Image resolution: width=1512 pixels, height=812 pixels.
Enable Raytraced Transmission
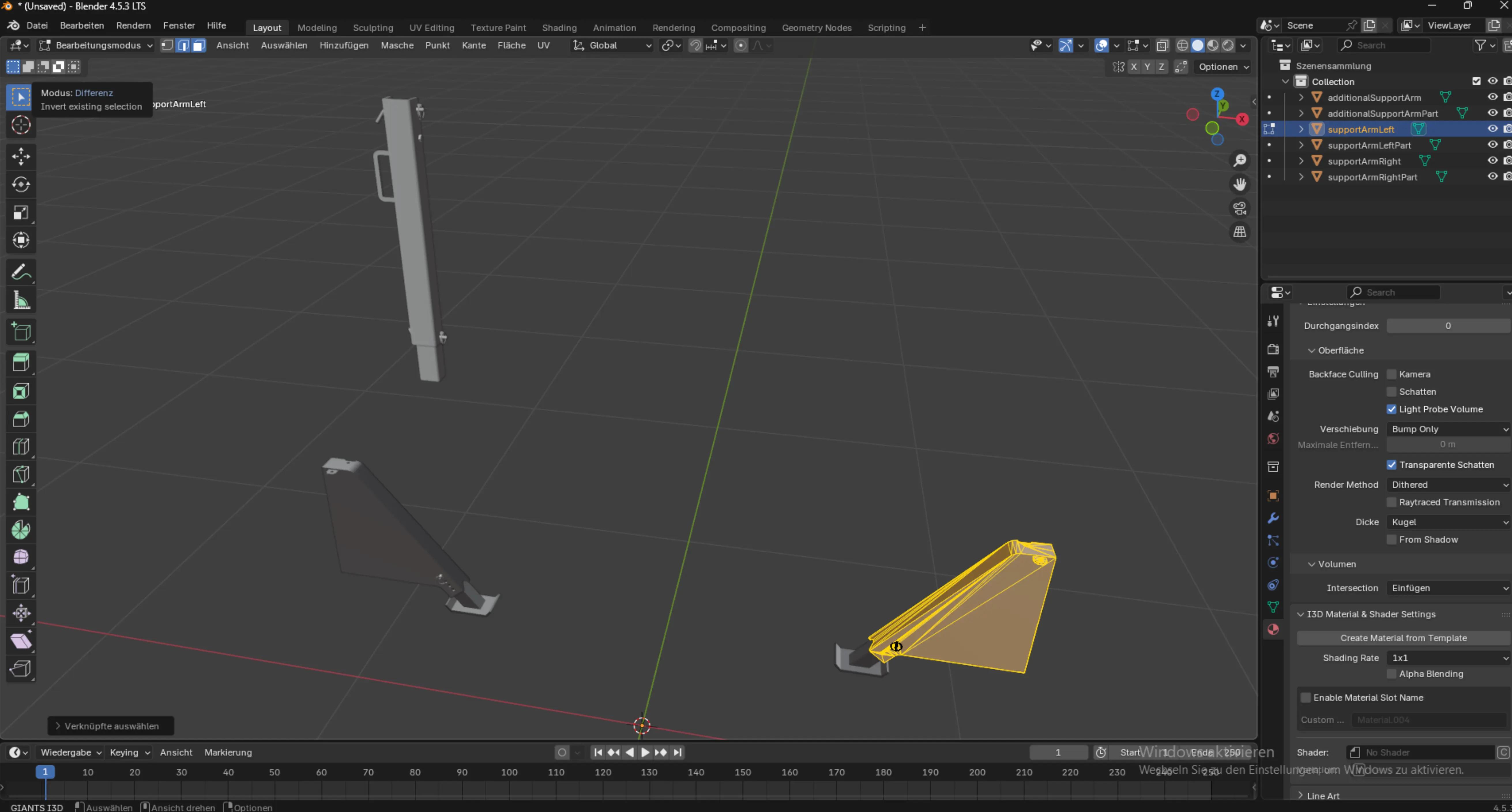pos(1391,503)
